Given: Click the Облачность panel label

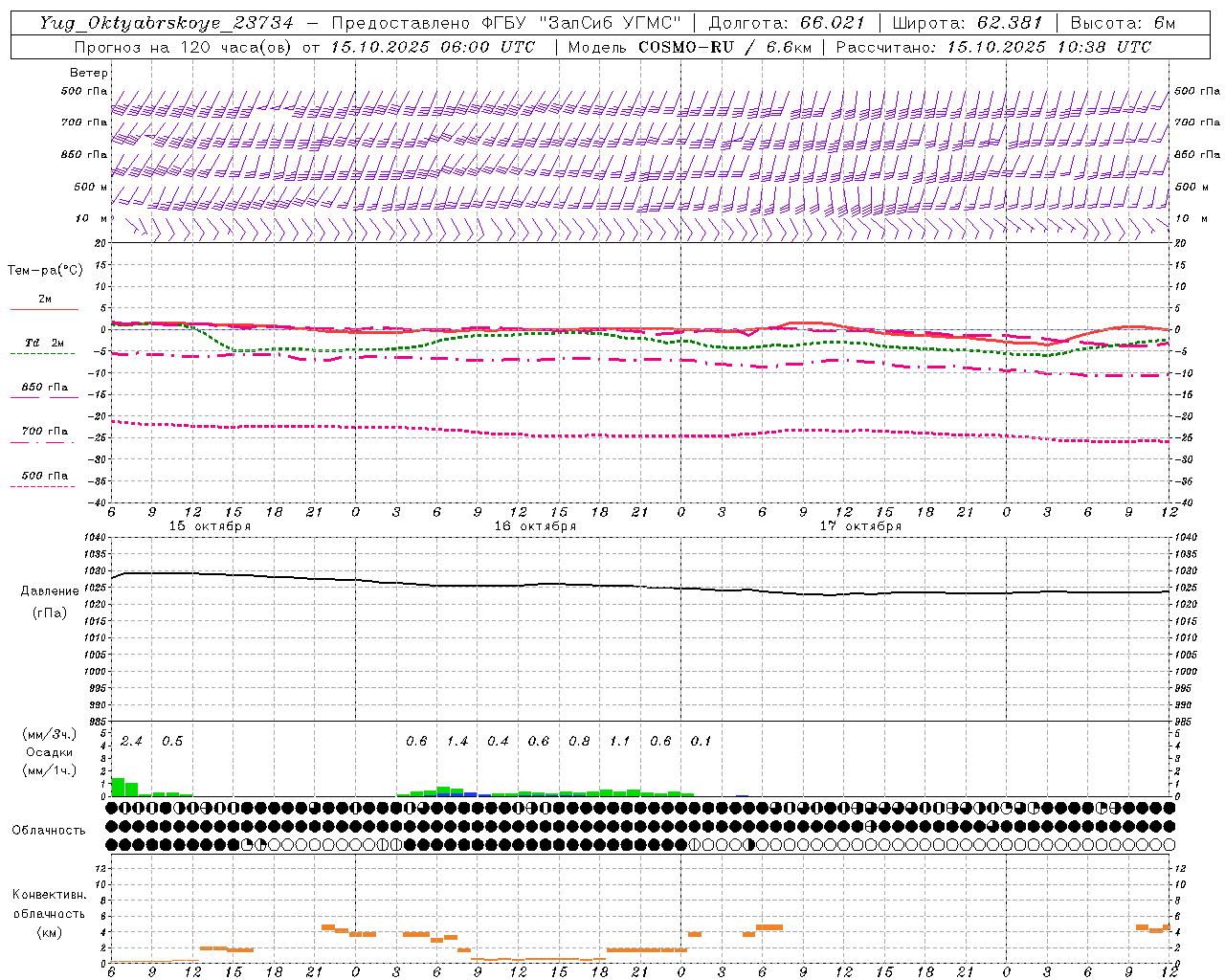Looking at the screenshot, I should [x=49, y=831].
